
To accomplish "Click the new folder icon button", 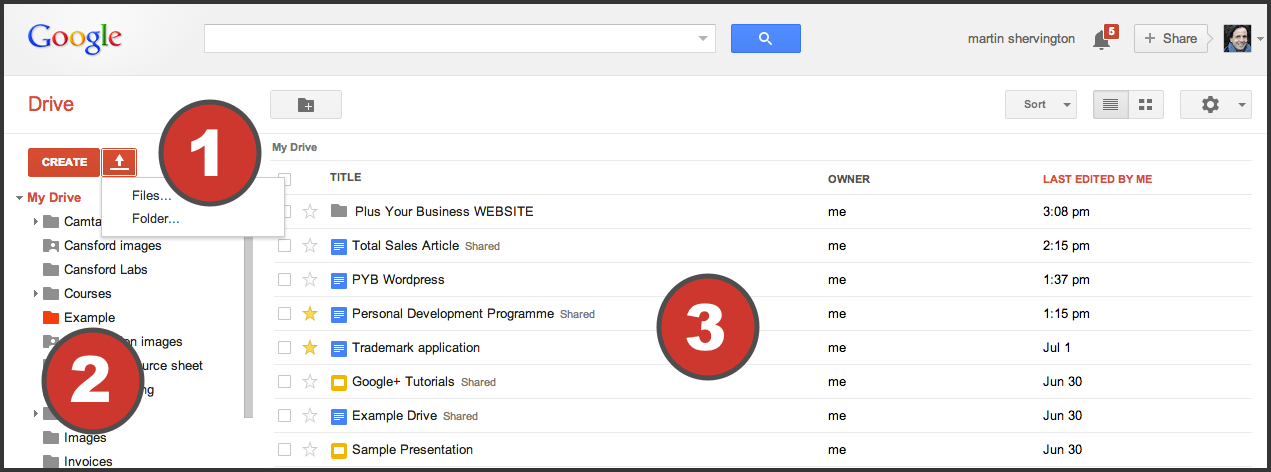I will (306, 105).
